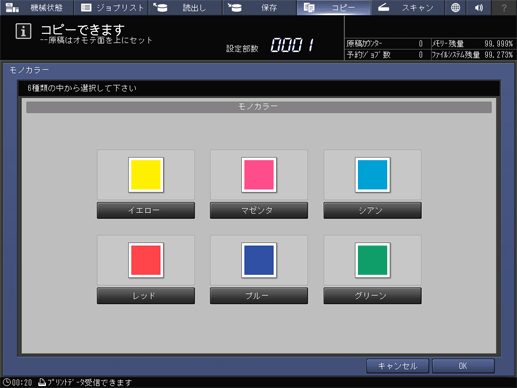Choose the green color swatch
517x388 pixels.
[x=372, y=260]
